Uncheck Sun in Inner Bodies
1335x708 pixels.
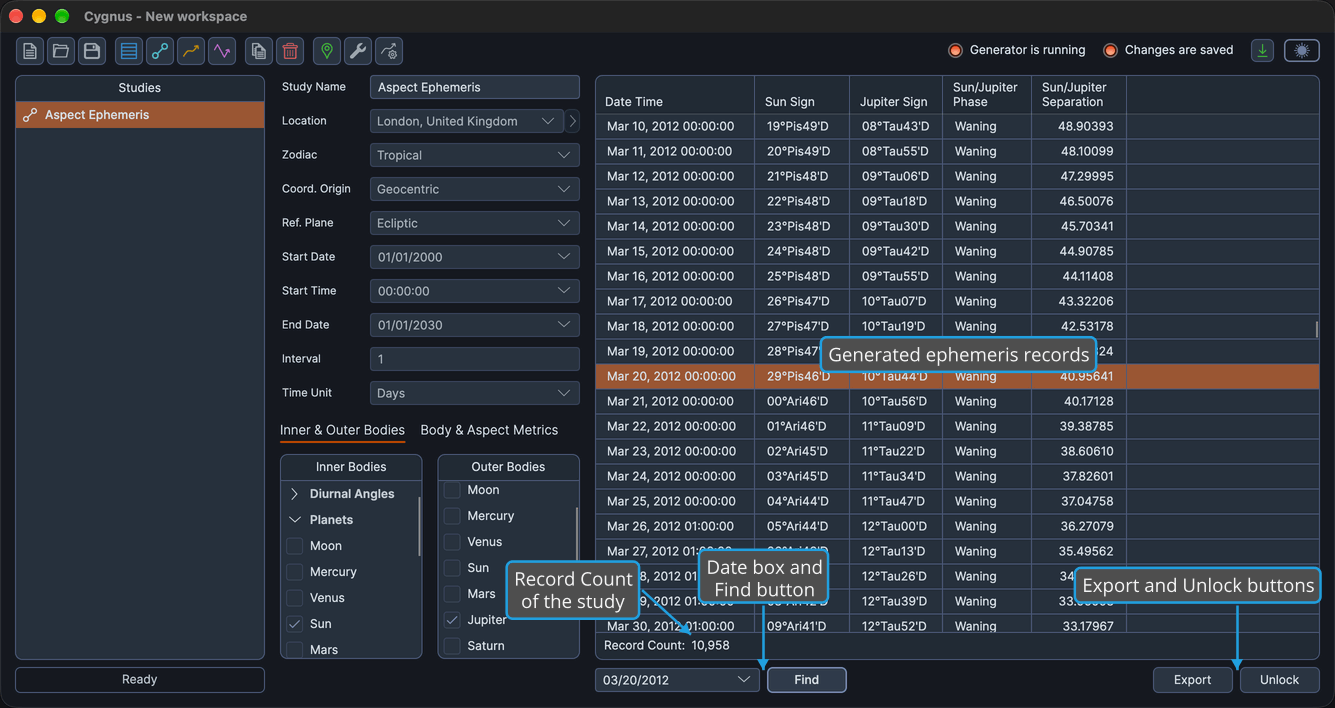[x=295, y=624]
